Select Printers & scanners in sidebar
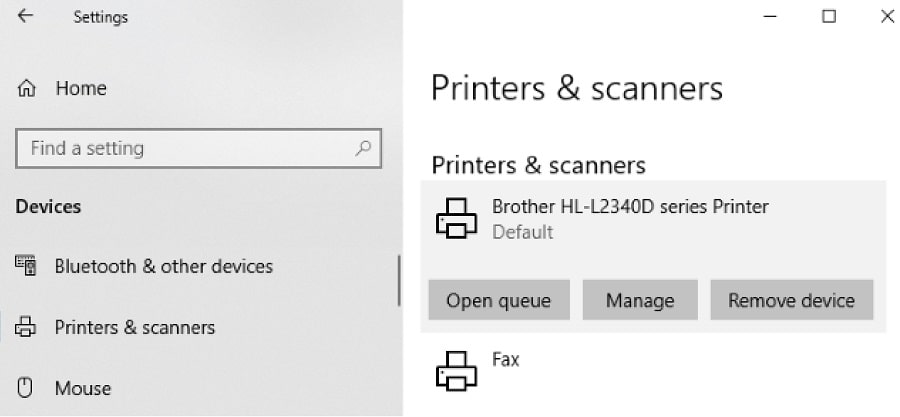 click(135, 328)
